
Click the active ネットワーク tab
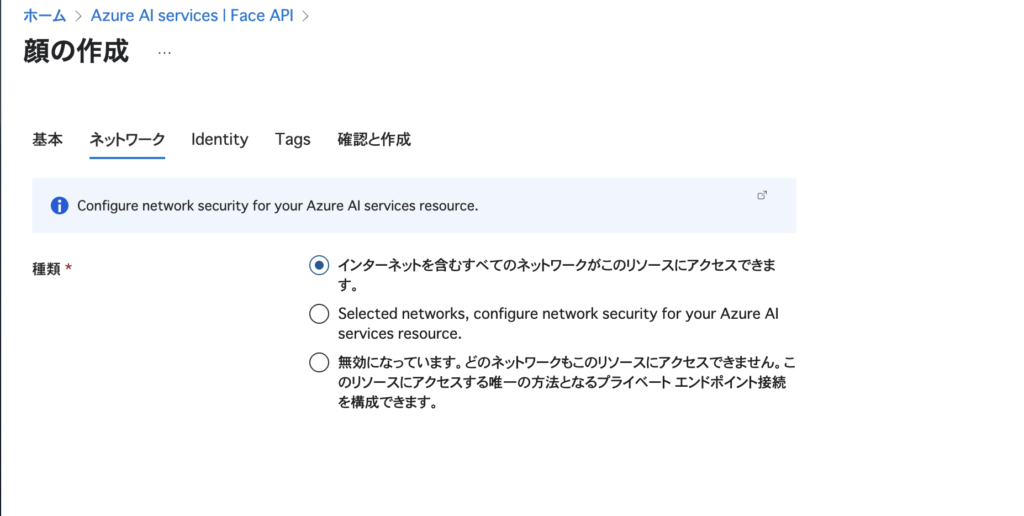[127, 139]
